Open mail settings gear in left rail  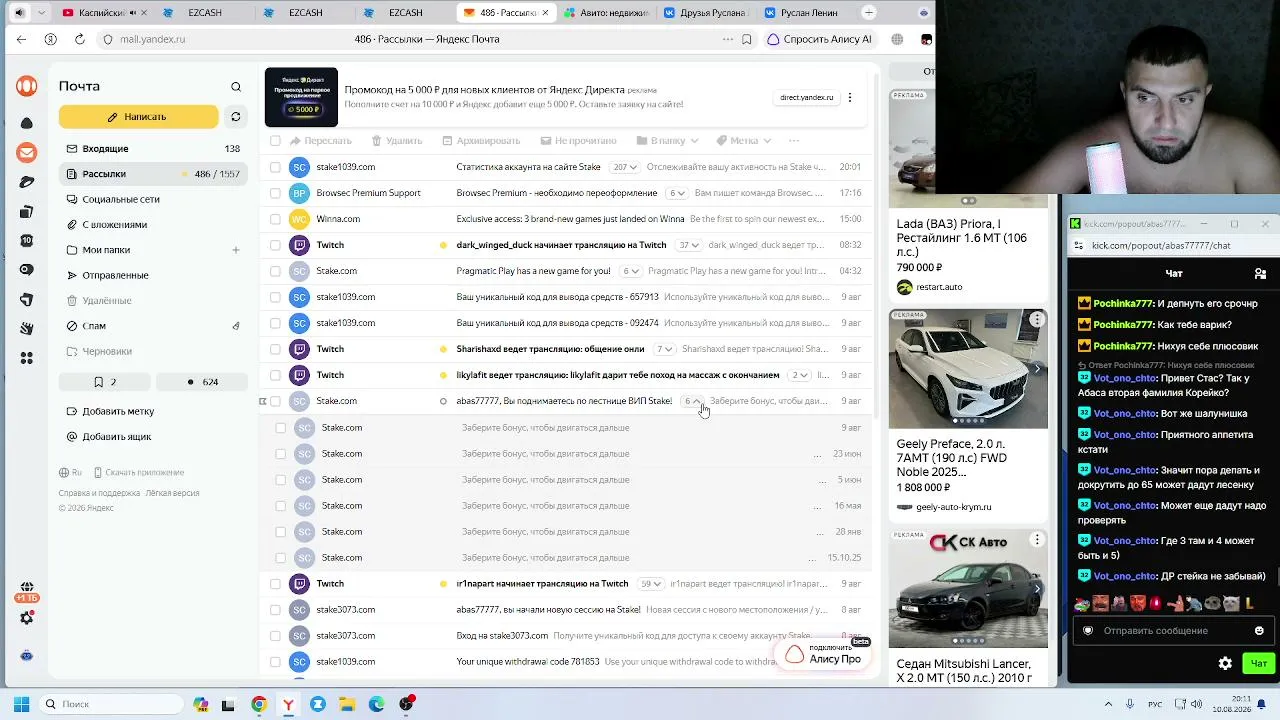point(27,618)
